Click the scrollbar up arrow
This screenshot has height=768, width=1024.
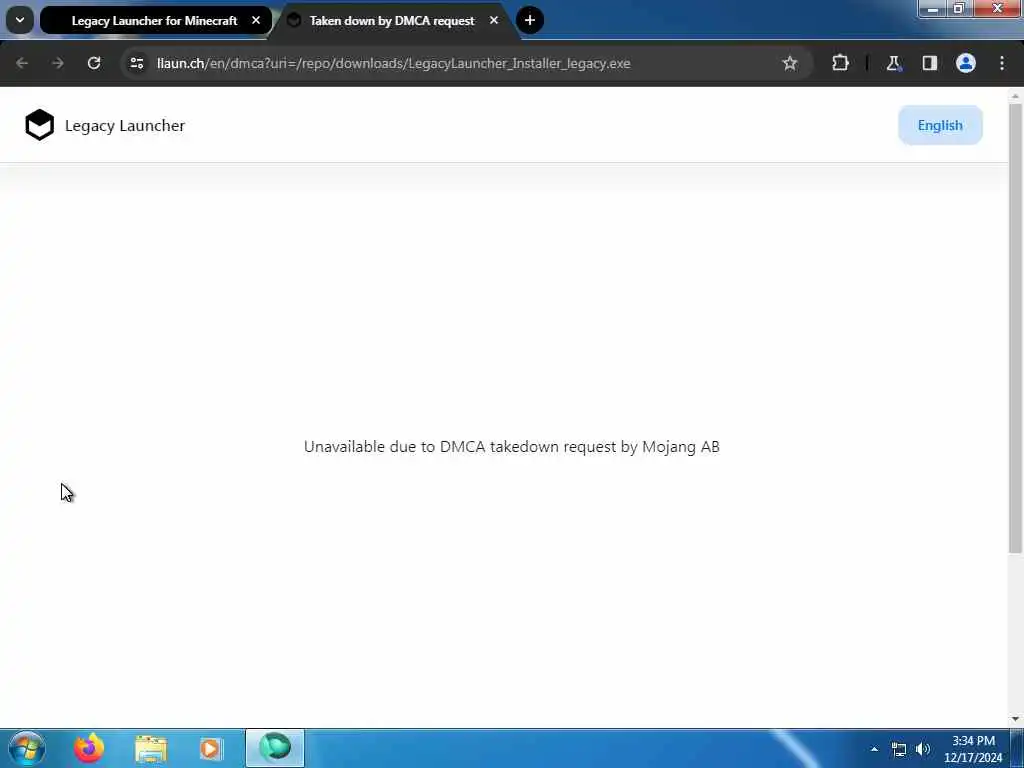[1015, 96]
